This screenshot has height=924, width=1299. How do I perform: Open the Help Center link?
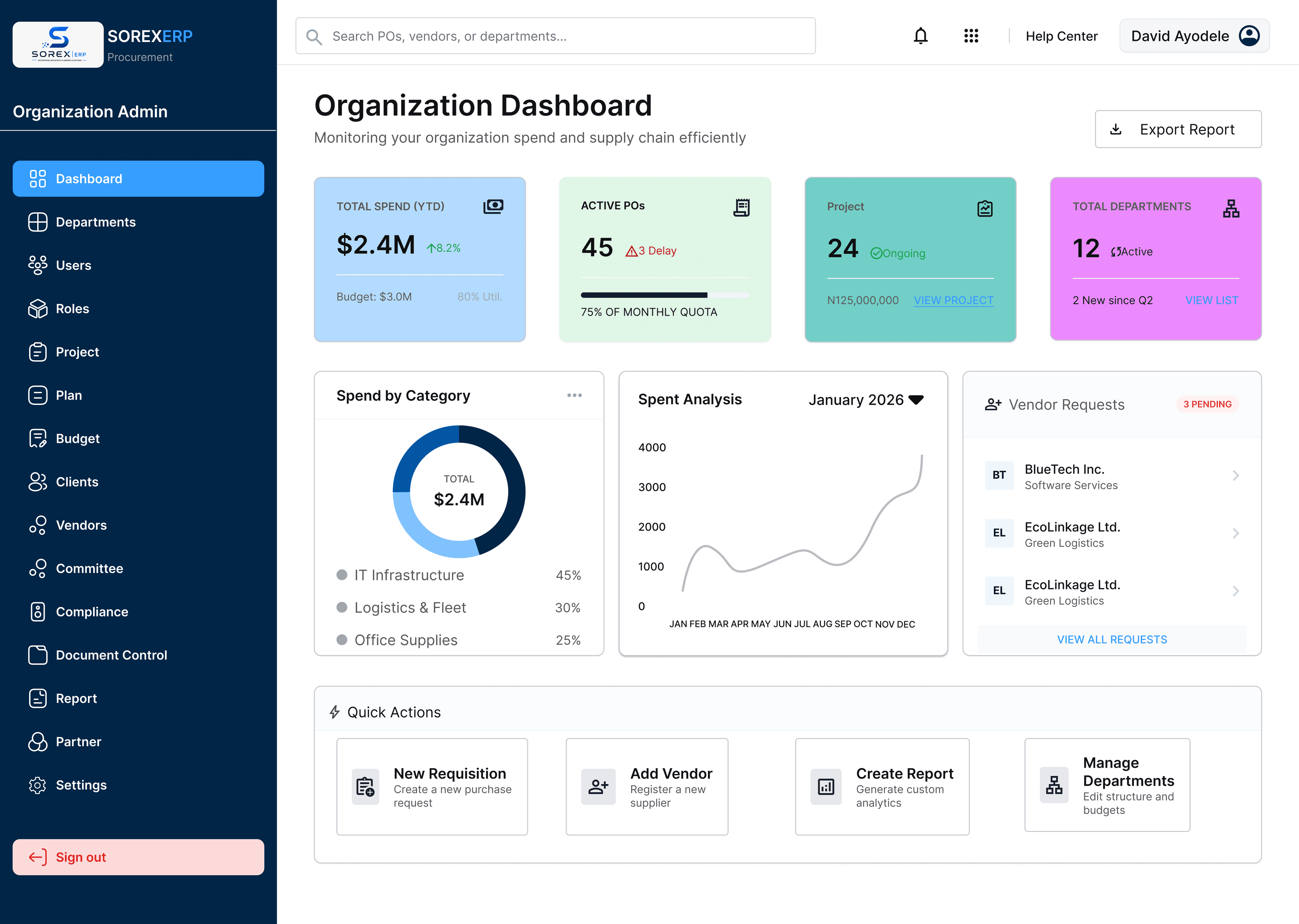click(x=1061, y=36)
